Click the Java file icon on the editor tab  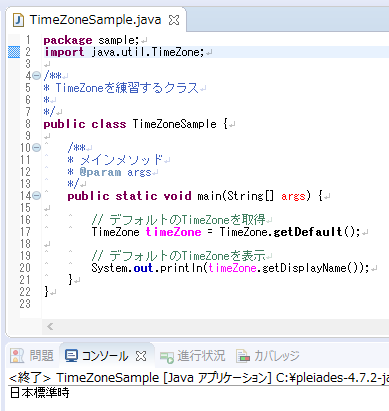[x=18, y=20]
